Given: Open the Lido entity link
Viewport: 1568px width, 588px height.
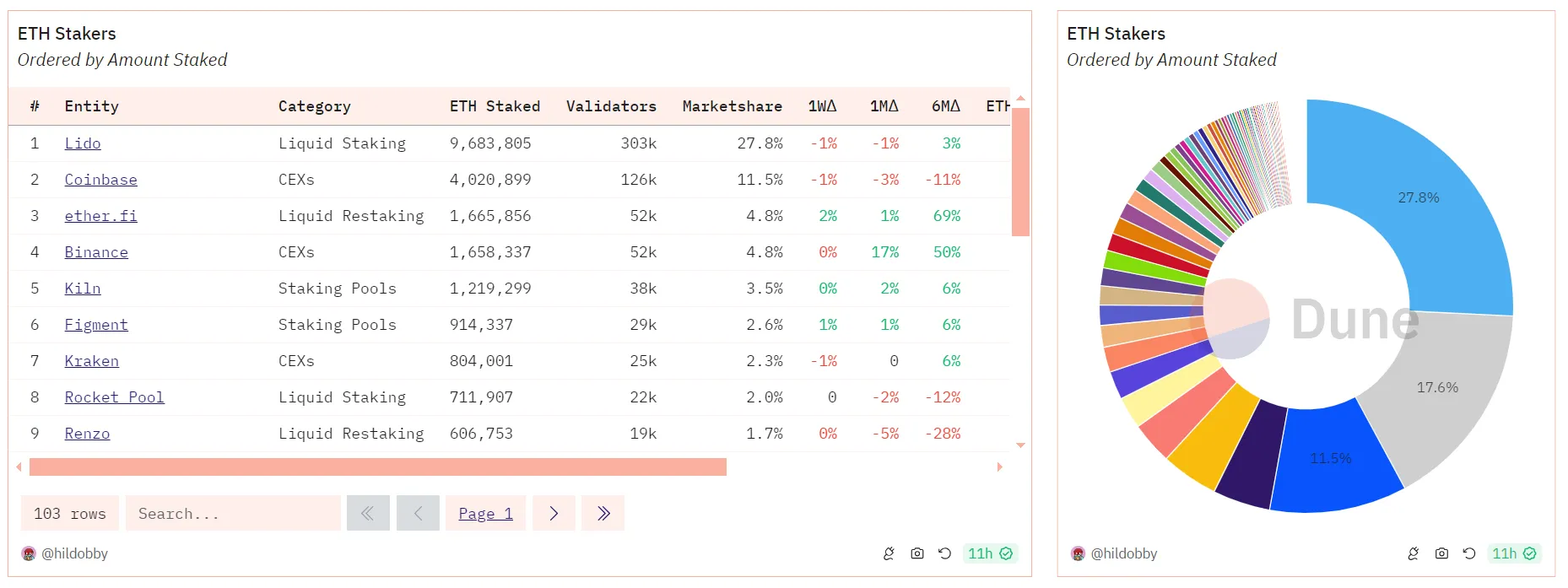Looking at the screenshot, I should pyautogui.click(x=83, y=143).
